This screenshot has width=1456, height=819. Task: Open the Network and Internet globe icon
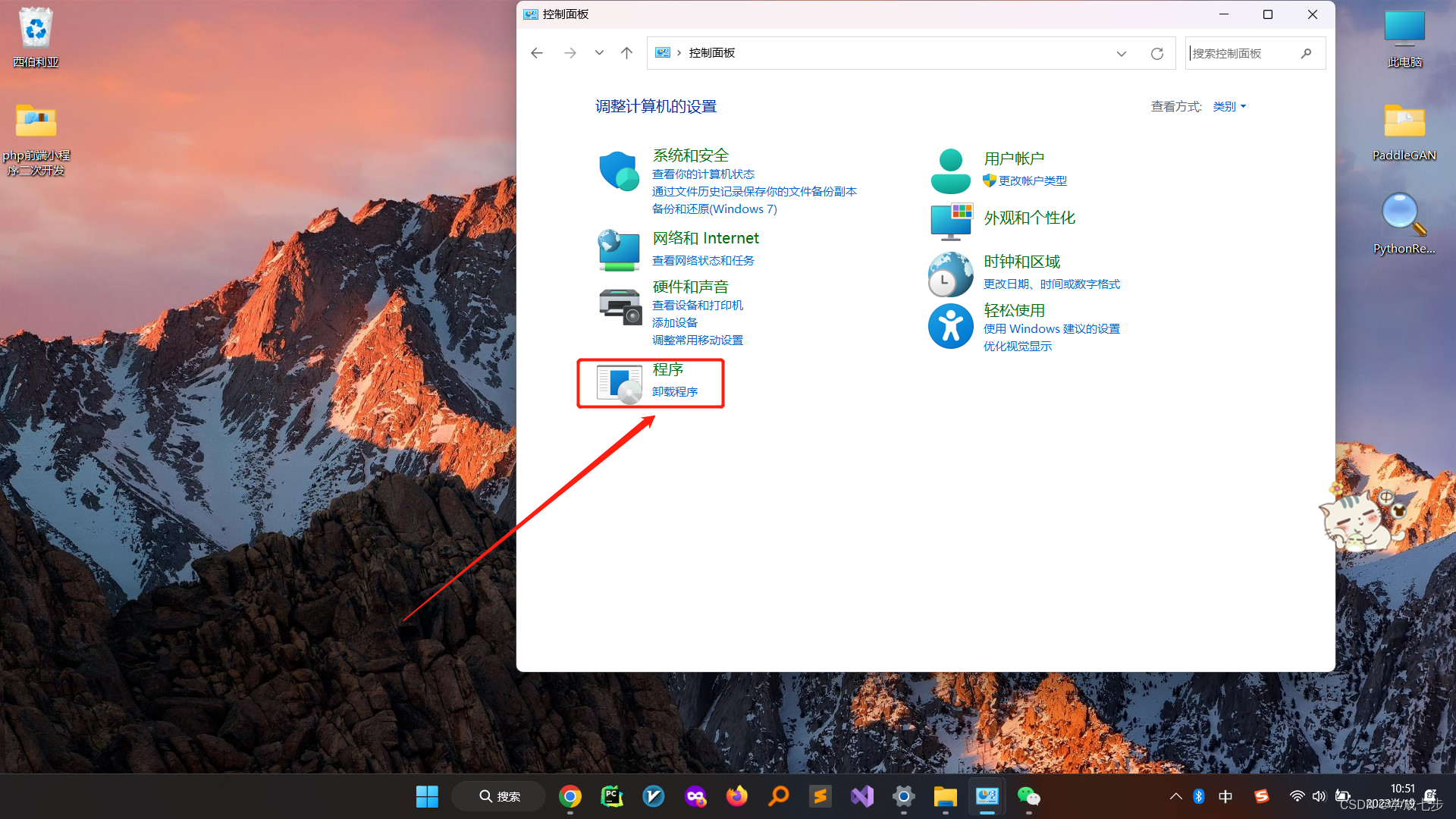coord(619,250)
